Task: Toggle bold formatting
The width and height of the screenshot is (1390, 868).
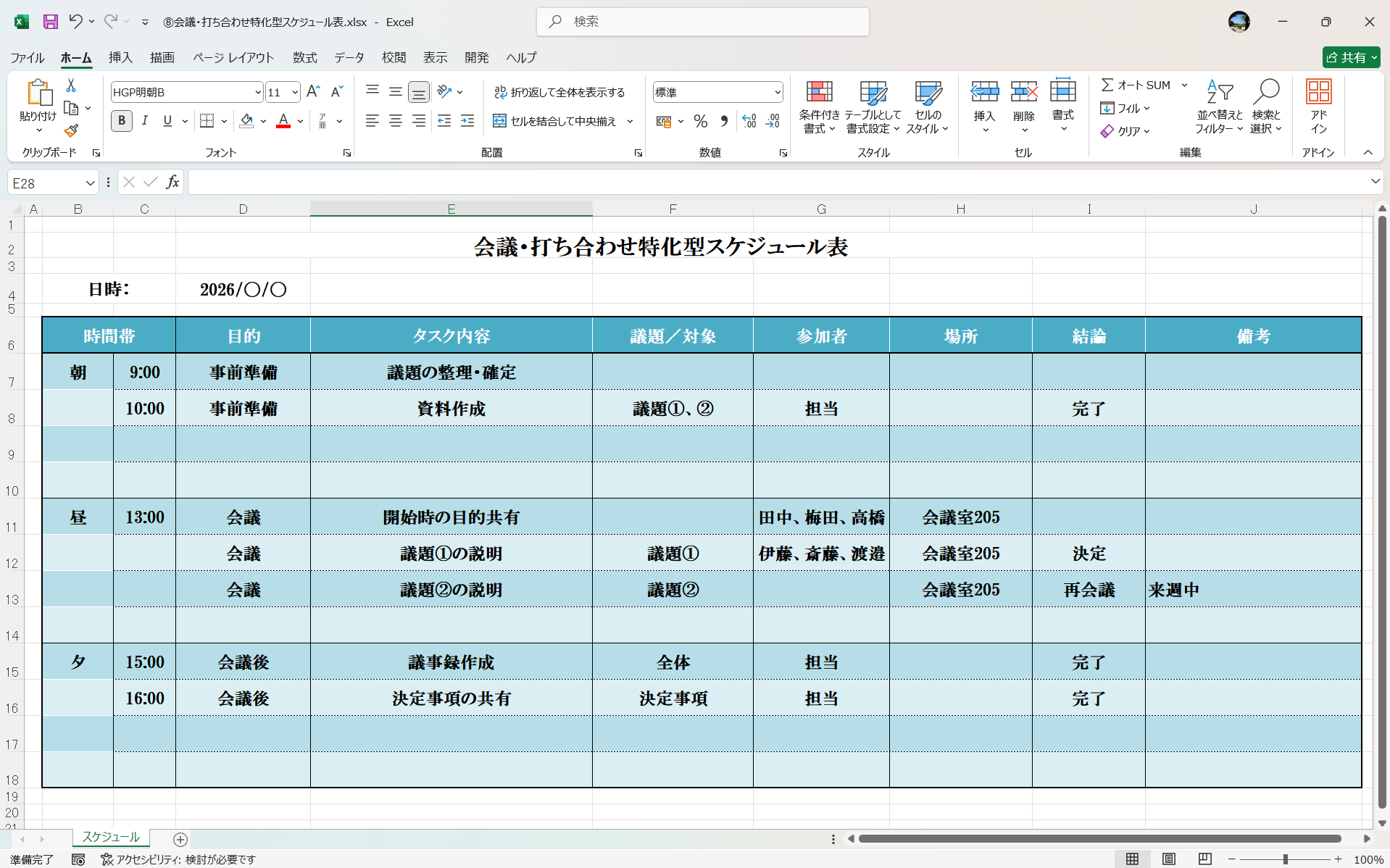Action: click(121, 121)
